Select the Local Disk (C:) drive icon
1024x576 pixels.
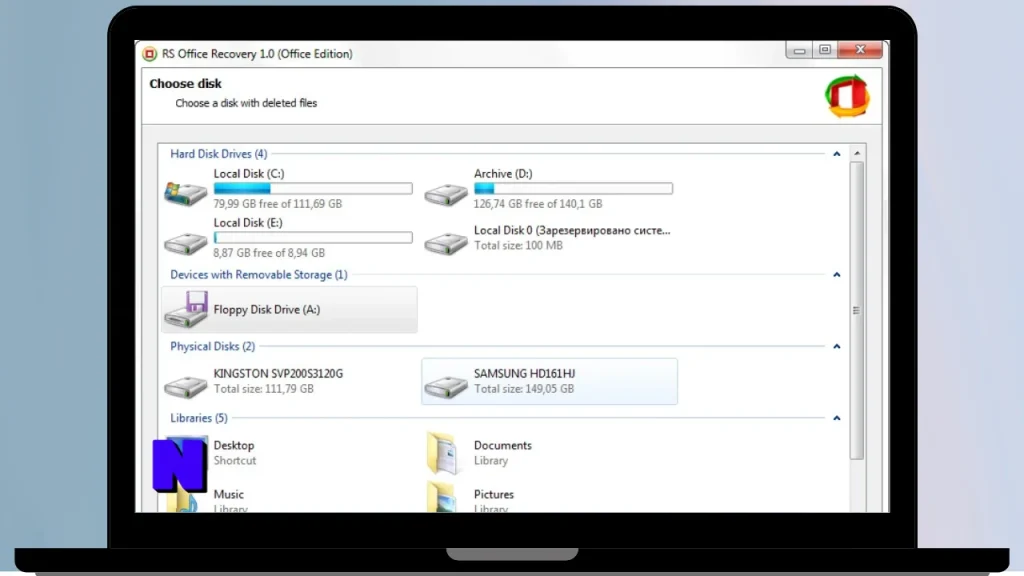(x=185, y=193)
